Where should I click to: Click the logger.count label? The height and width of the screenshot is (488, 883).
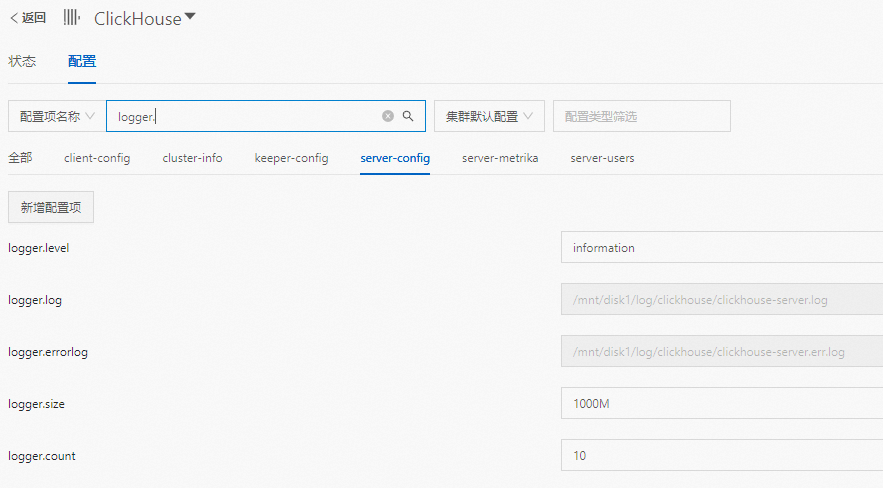tap(42, 456)
